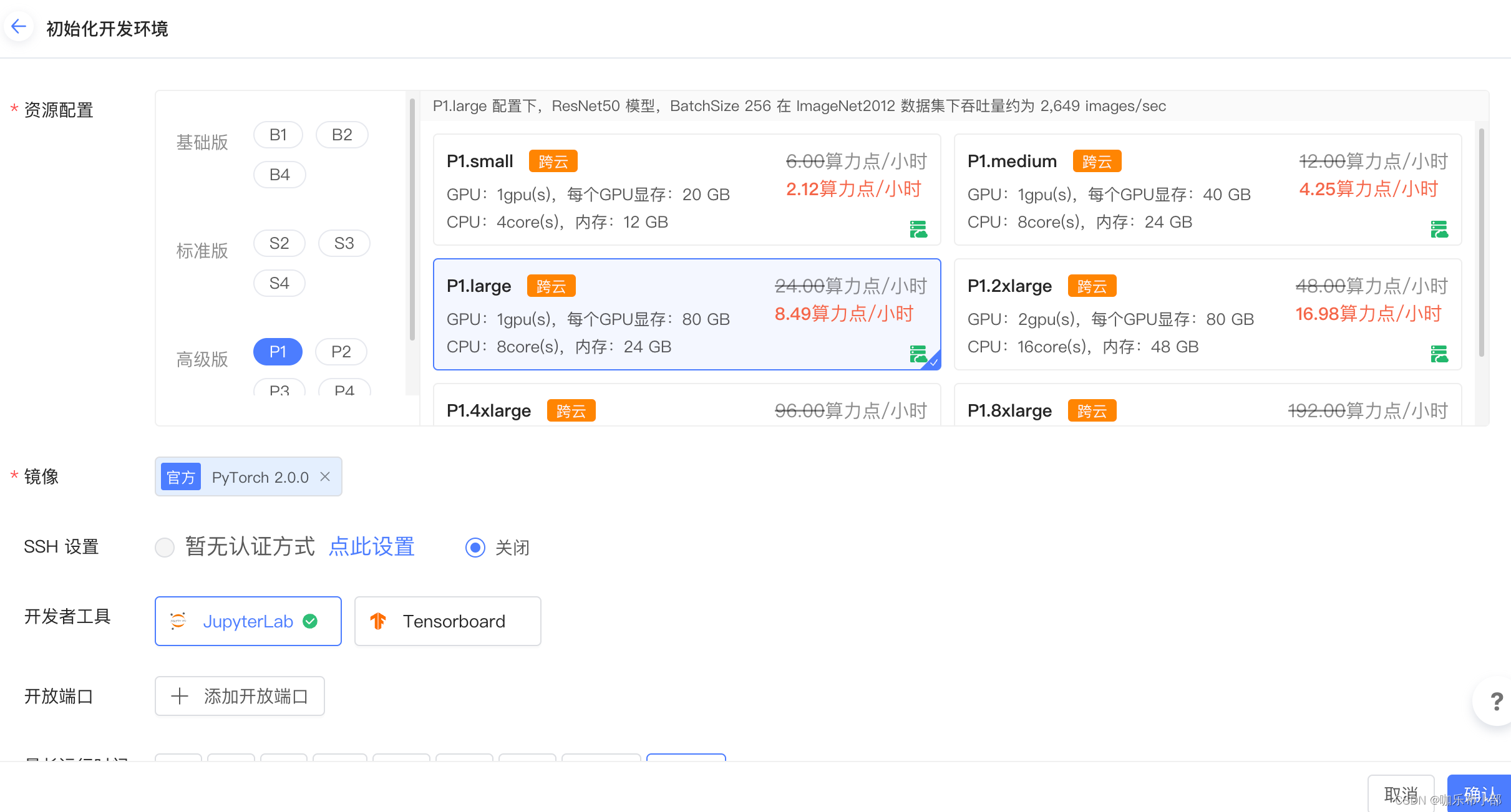Screen dimensions: 1511x812
Task: Select the P1.medium configuration card
Action: click(x=1207, y=190)
